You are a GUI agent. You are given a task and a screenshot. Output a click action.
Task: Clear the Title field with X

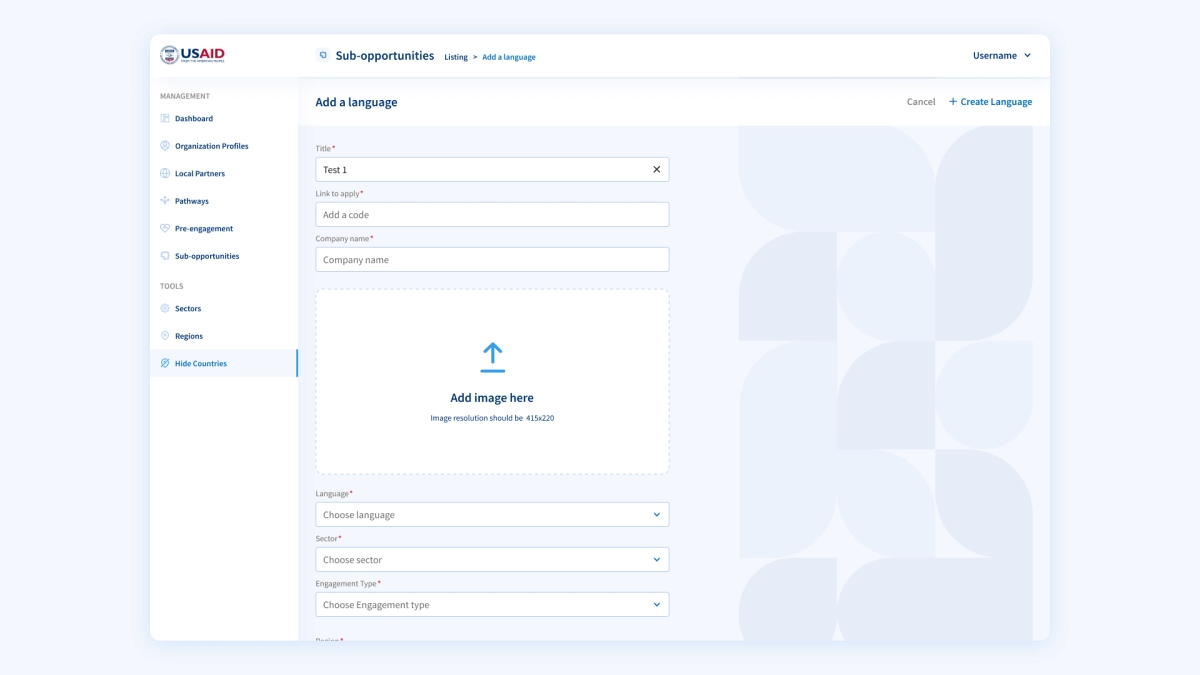pos(656,169)
